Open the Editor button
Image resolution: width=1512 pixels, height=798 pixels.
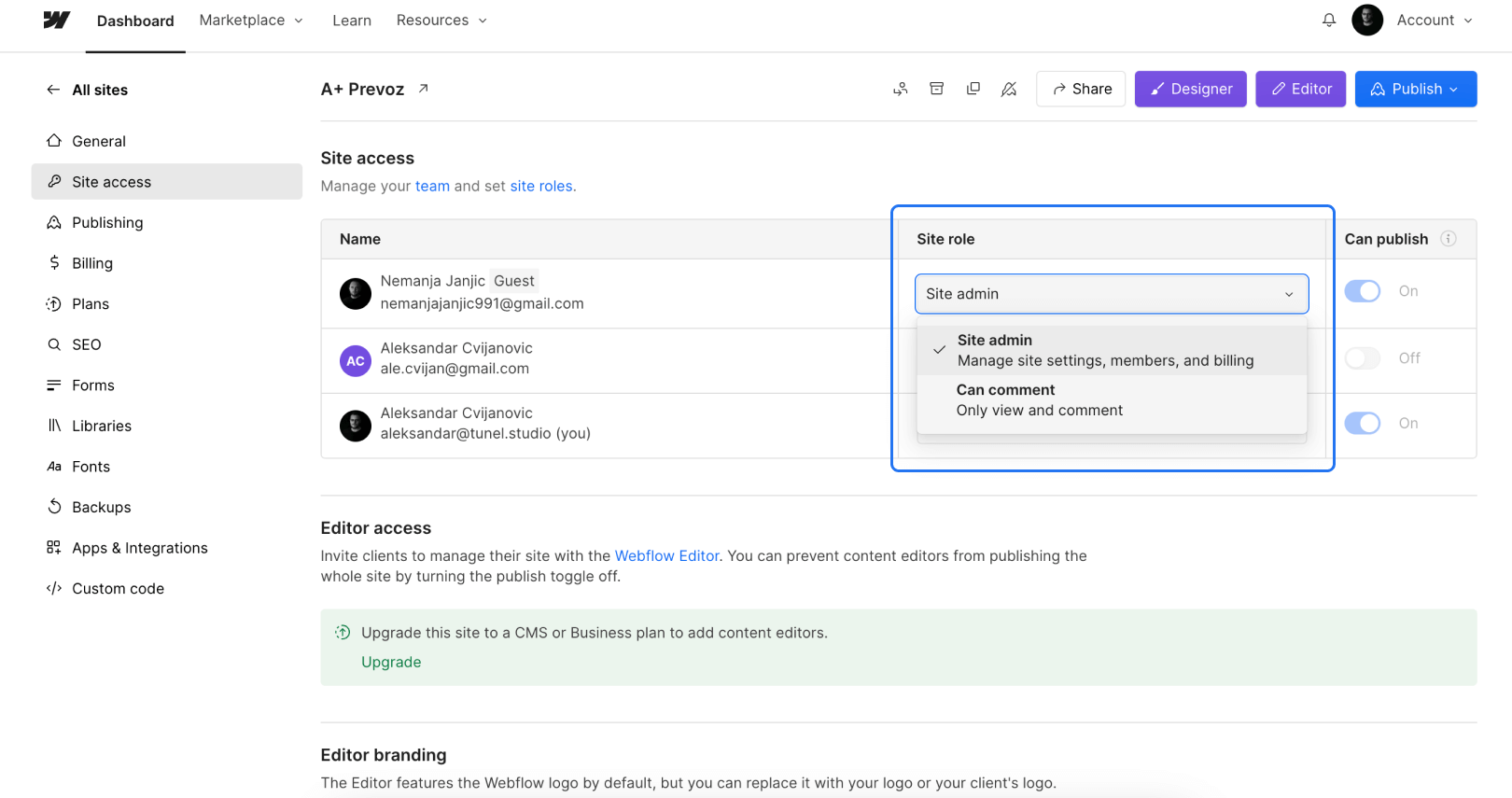click(1301, 89)
